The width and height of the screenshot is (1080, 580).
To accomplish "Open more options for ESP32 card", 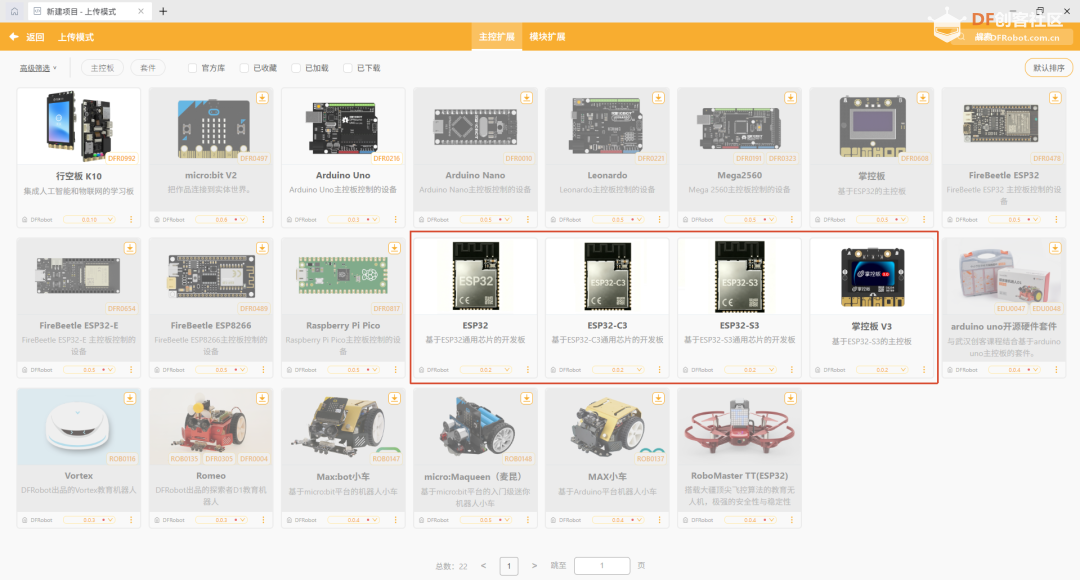I will point(528,370).
